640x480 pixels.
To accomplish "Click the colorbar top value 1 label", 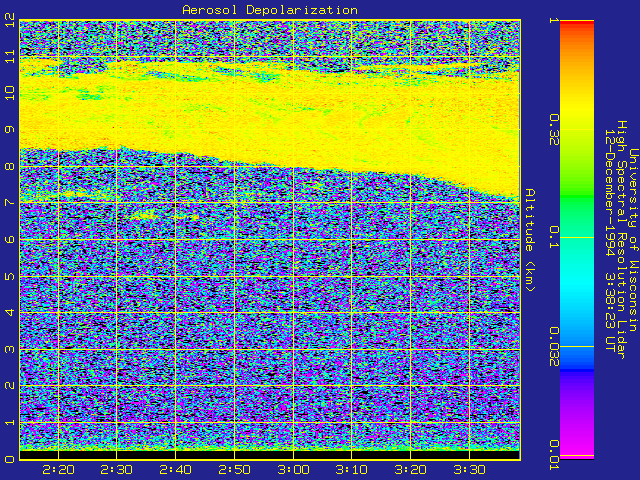I will [554, 20].
